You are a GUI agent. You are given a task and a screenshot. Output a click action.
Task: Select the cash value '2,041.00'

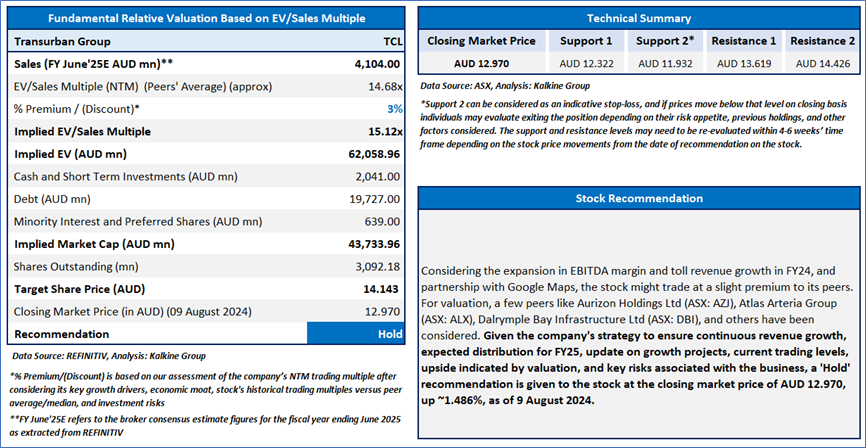coord(379,177)
